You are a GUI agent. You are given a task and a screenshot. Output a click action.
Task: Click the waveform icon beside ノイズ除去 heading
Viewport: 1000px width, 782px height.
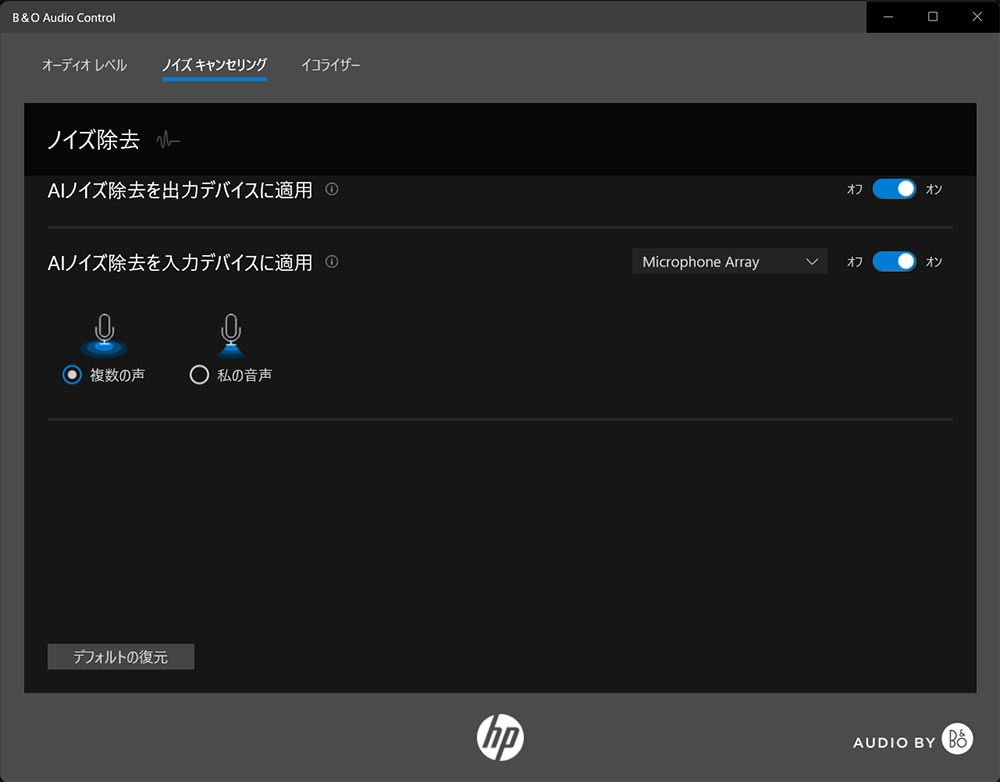click(168, 140)
